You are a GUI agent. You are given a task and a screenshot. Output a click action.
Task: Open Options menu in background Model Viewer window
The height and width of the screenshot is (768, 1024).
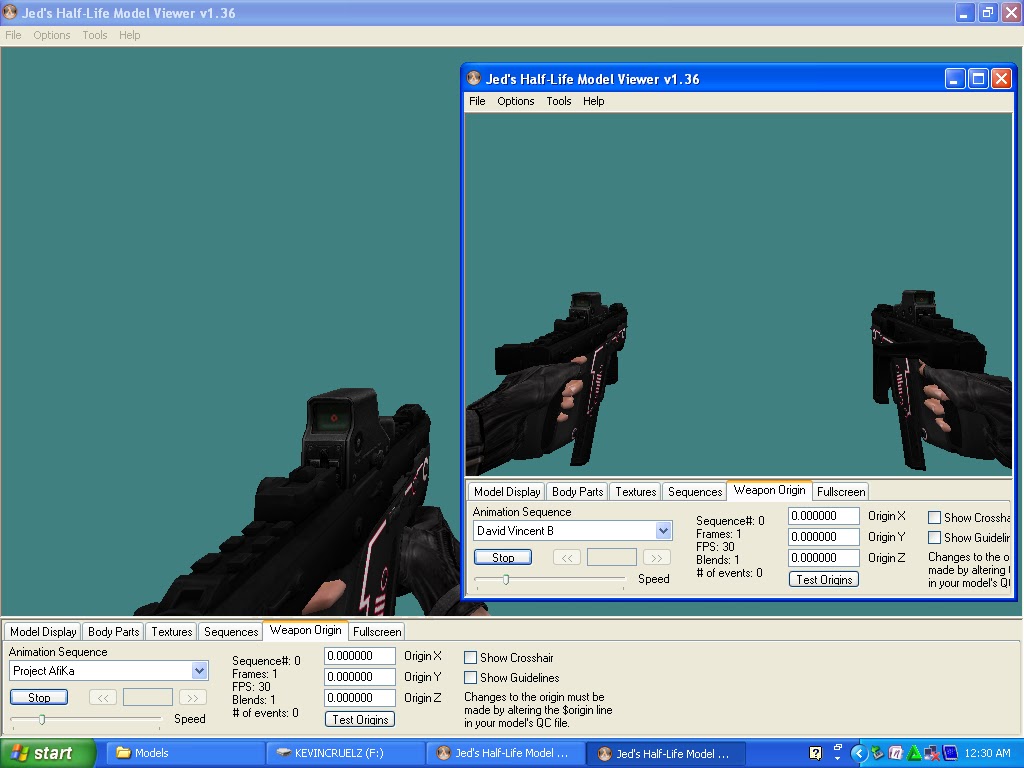pos(52,35)
